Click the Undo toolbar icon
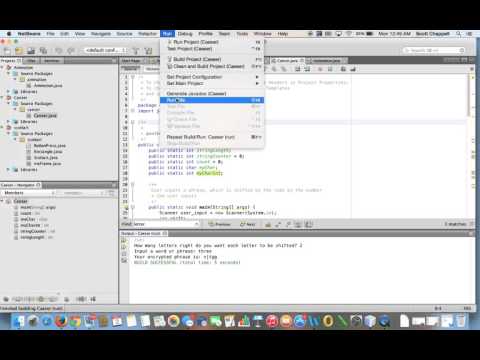The image size is (480, 360). coord(59,51)
